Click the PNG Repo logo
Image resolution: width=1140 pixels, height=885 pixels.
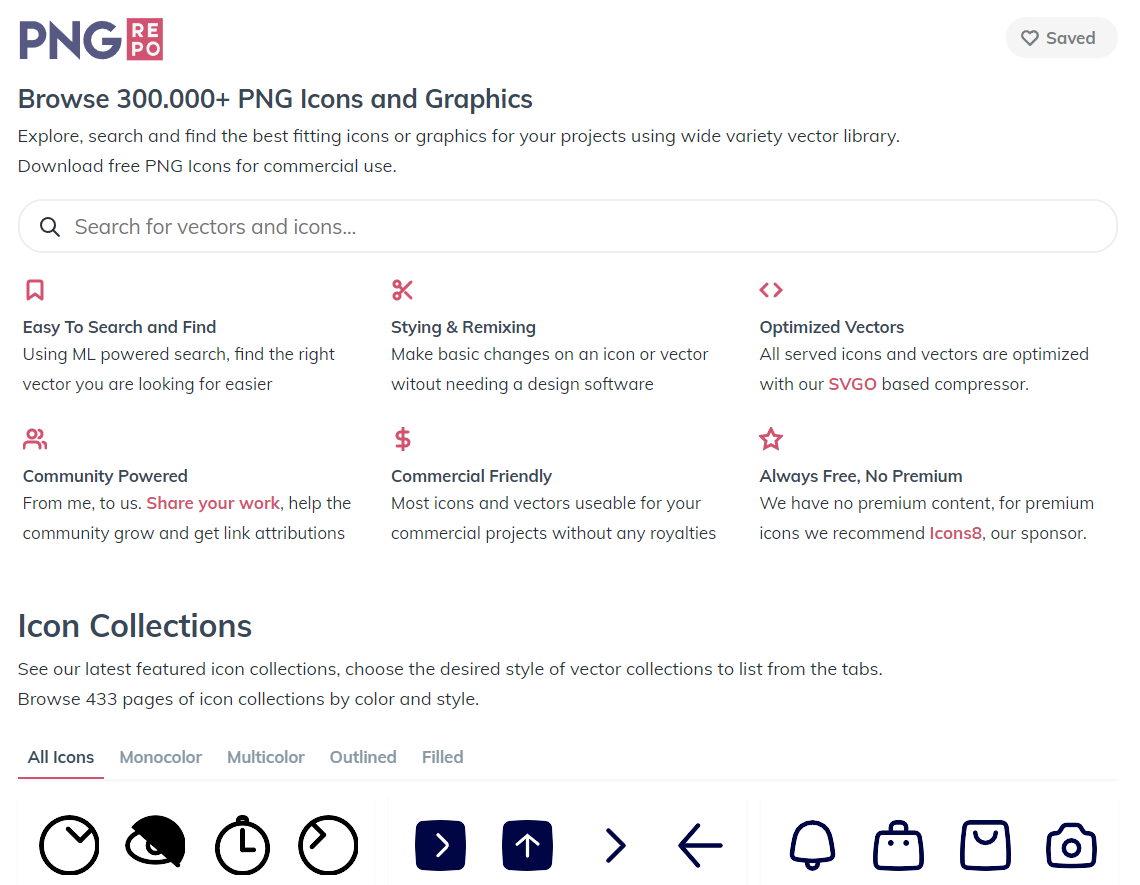coord(91,39)
